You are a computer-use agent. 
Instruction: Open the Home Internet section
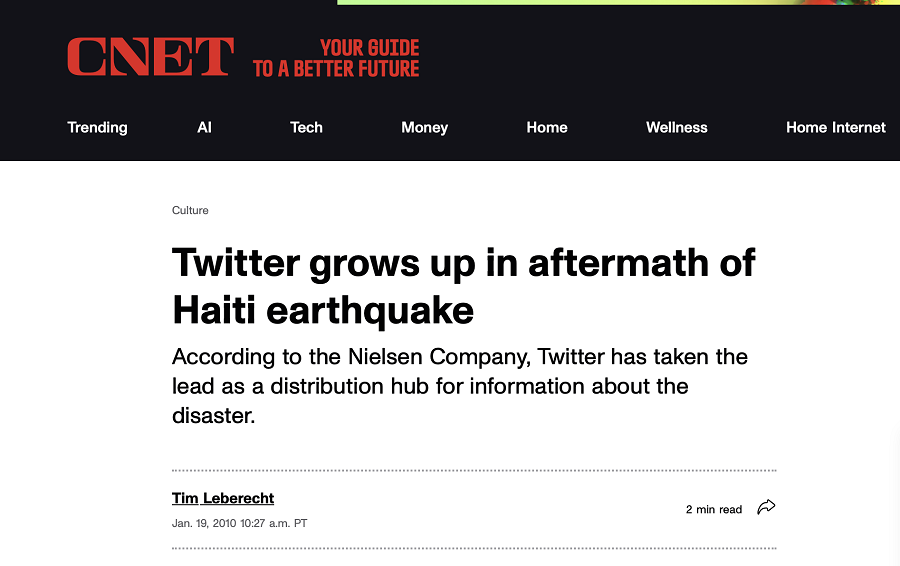[x=835, y=127]
